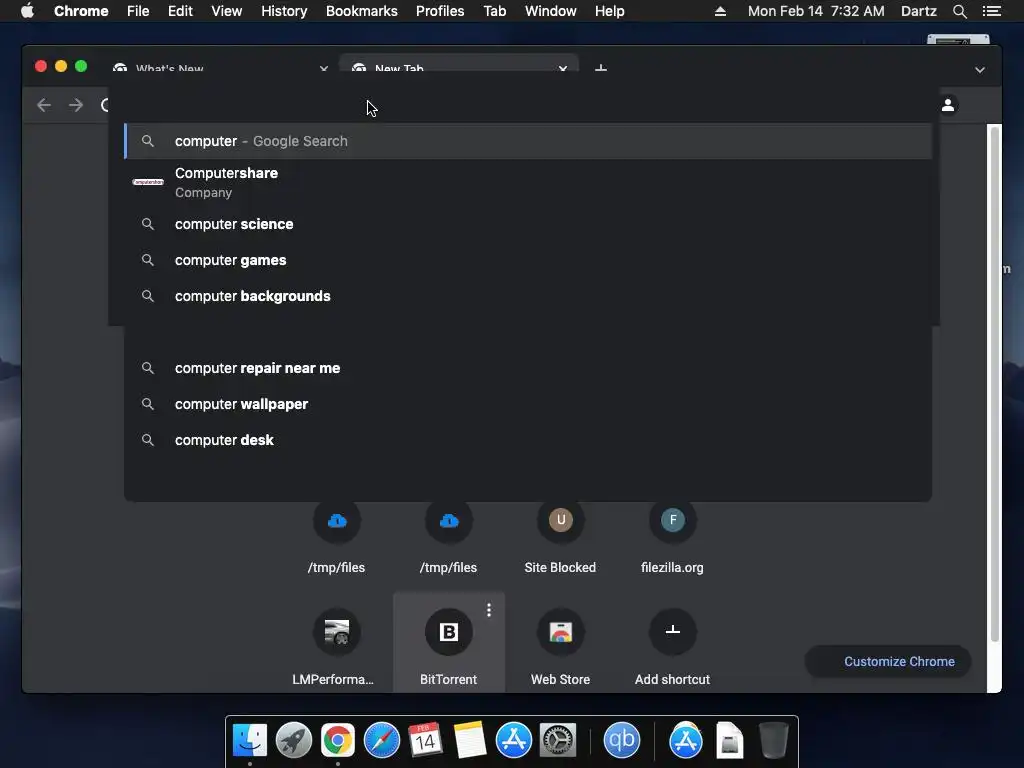Open the Chrome app menu

pos(81,11)
